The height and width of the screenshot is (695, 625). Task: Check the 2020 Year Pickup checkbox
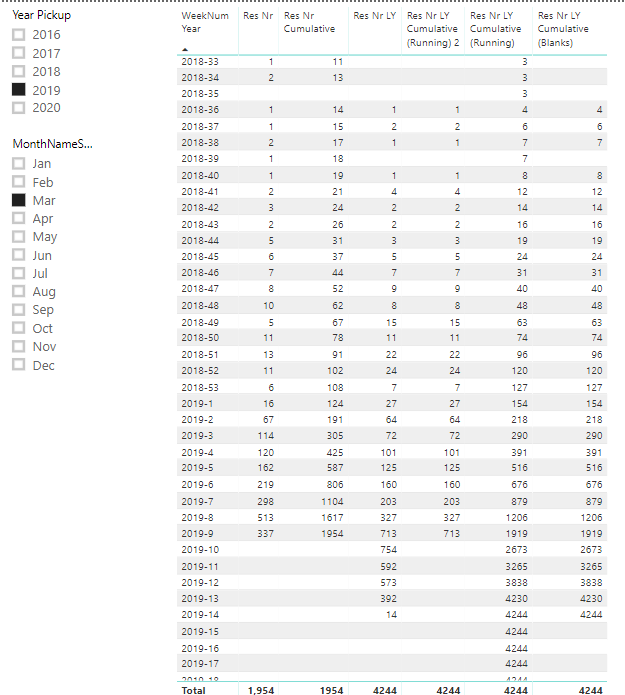pyautogui.click(x=19, y=108)
